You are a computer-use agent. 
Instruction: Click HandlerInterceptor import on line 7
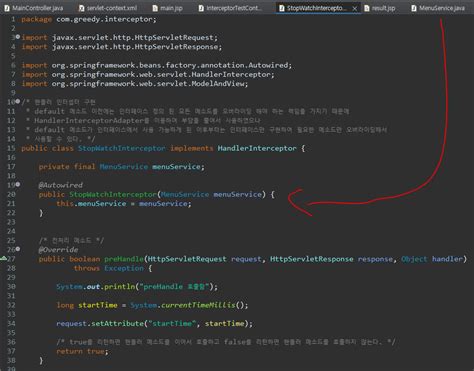click(163, 75)
